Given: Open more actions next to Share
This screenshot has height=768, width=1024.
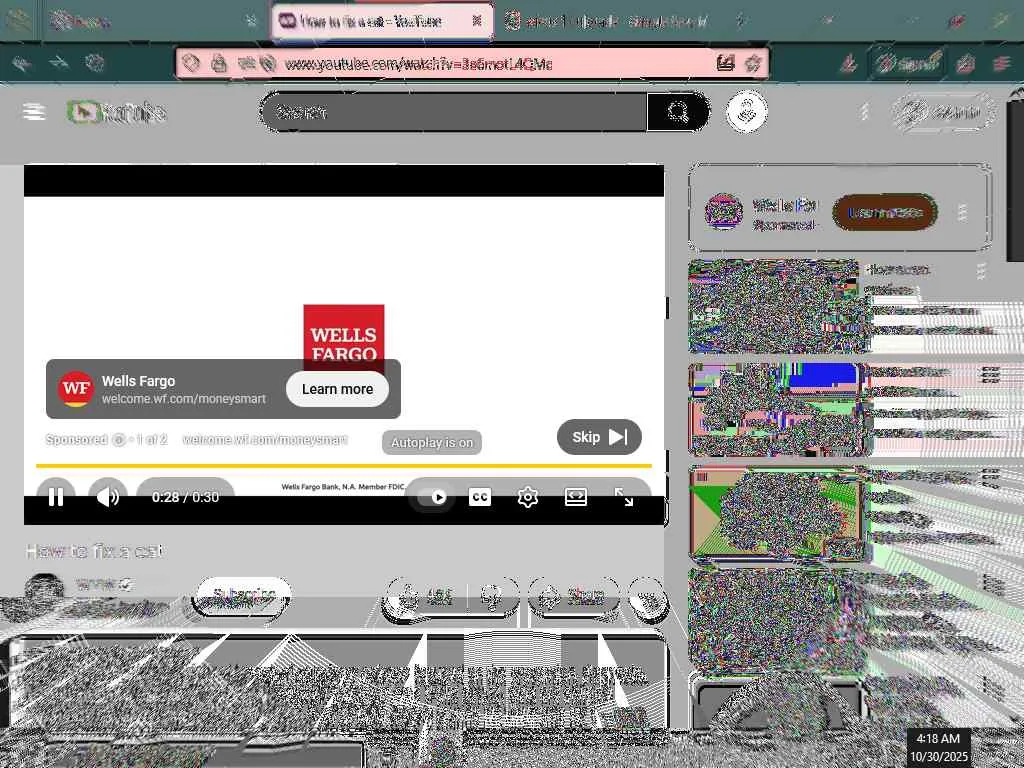Looking at the screenshot, I should [x=647, y=596].
